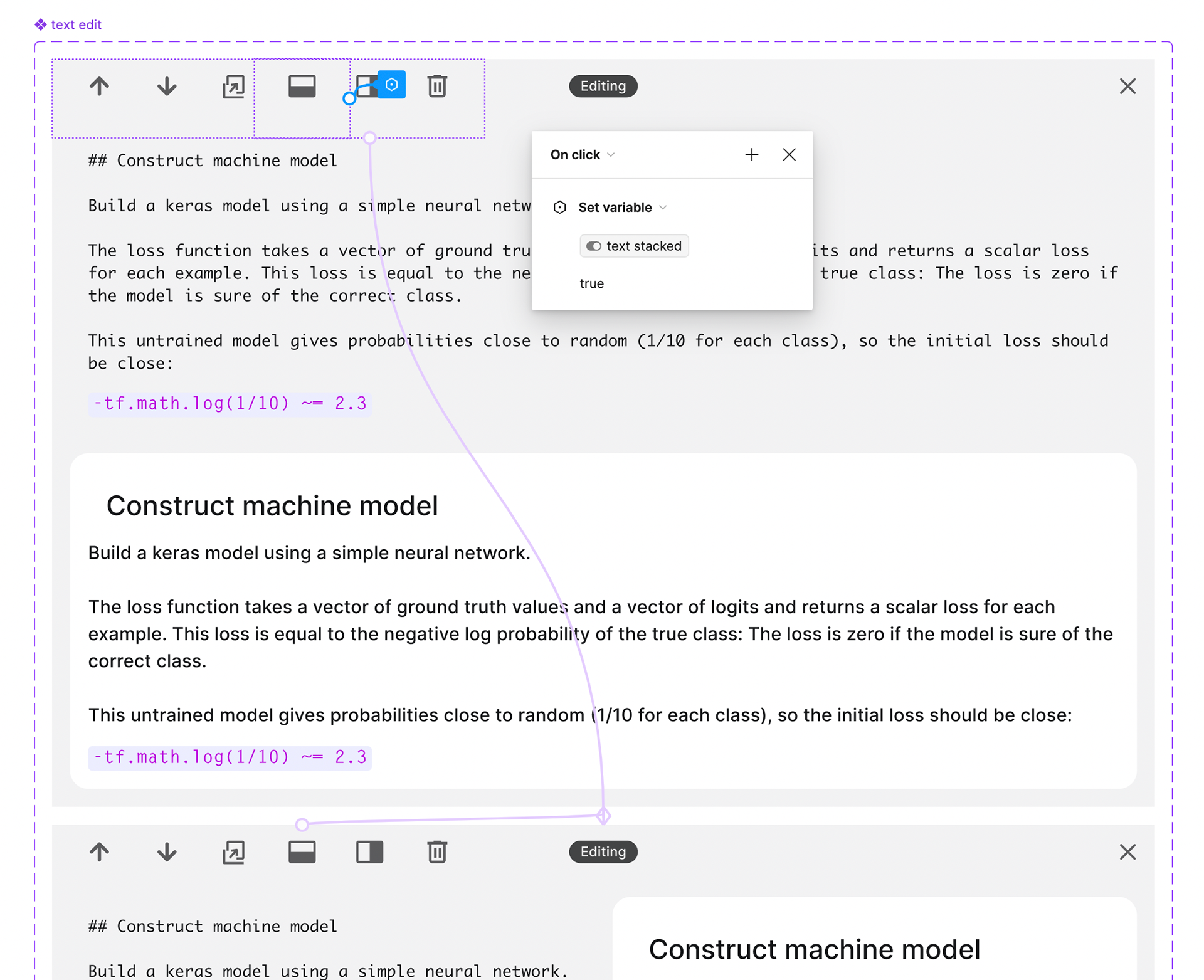This screenshot has width=1204, height=980.
Task: Click move-up arrow in top toolbar
Action: click(x=99, y=86)
